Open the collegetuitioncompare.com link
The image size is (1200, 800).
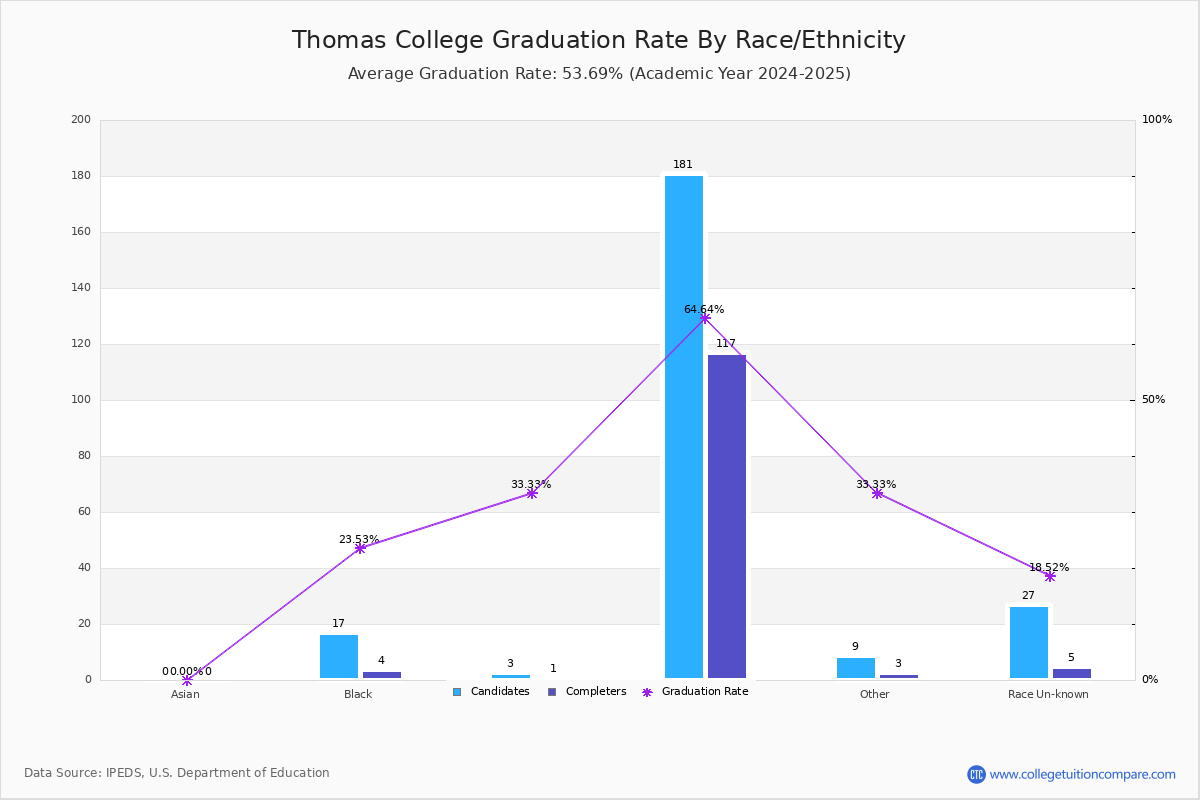pos(1082,774)
